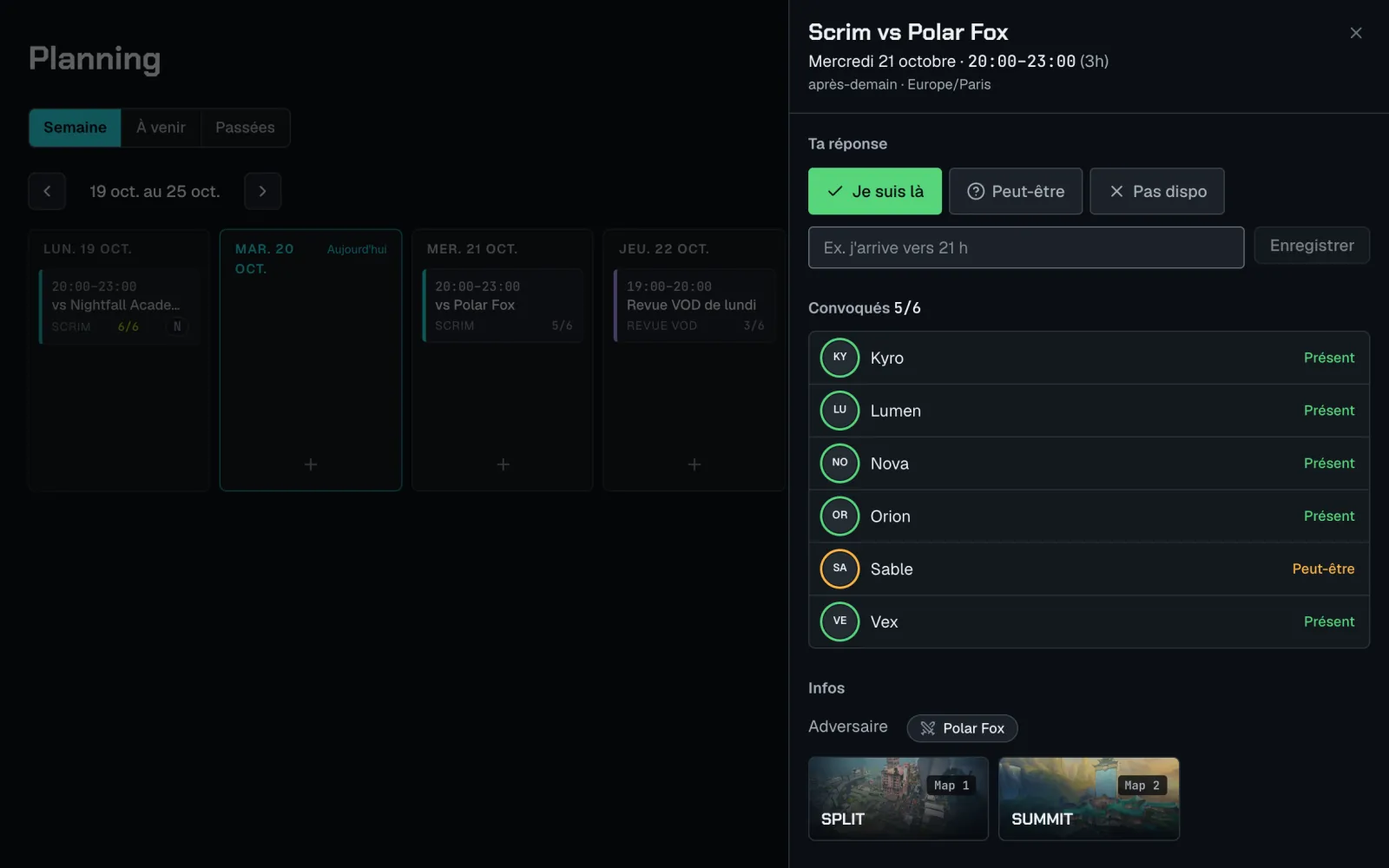Open the vs Polar Fox scrim card

[503, 306]
